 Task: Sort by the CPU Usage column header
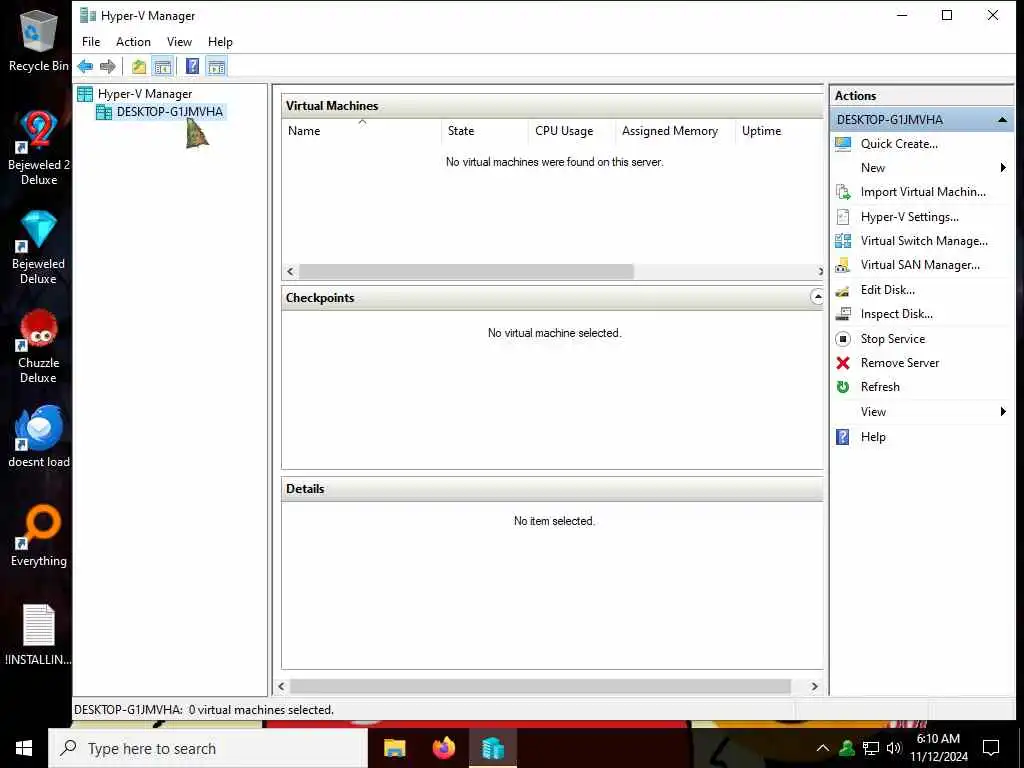coord(571,131)
